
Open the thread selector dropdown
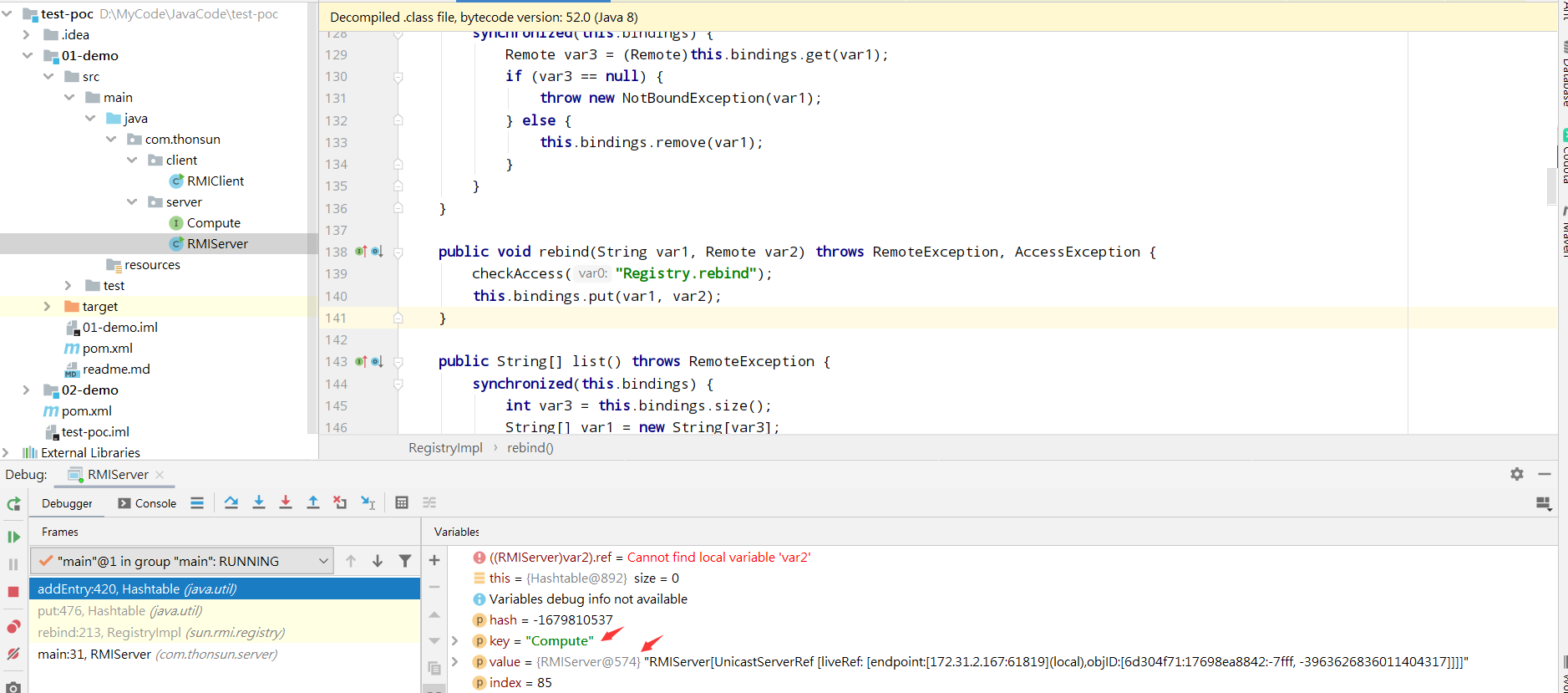point(181,561)
